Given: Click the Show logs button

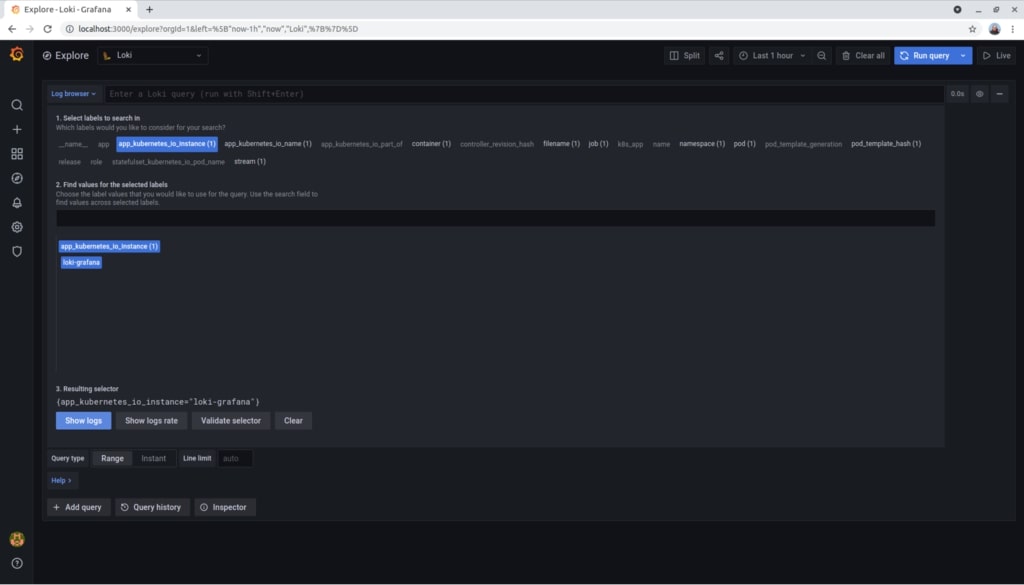Looking at the screenshot, I should point(83,421).
